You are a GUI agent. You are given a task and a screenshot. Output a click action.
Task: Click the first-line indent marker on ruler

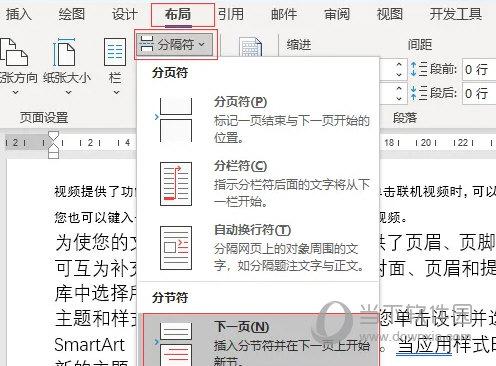point(53,136)
